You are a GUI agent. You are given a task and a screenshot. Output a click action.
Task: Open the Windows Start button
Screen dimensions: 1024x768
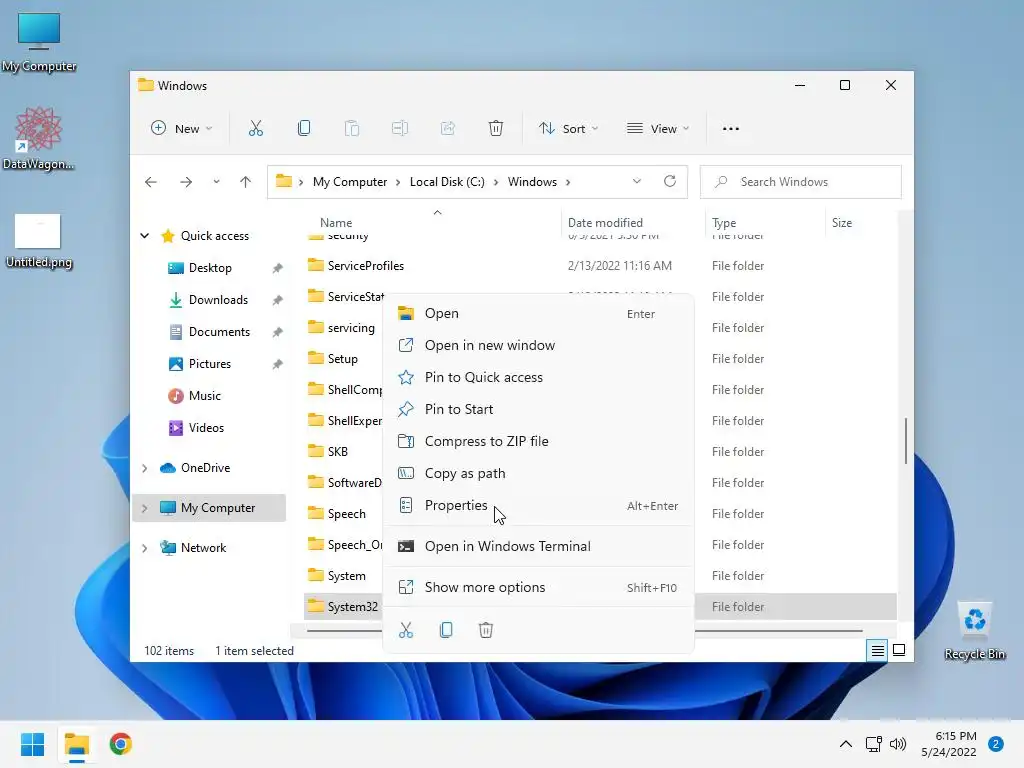[x=33, y=744]
